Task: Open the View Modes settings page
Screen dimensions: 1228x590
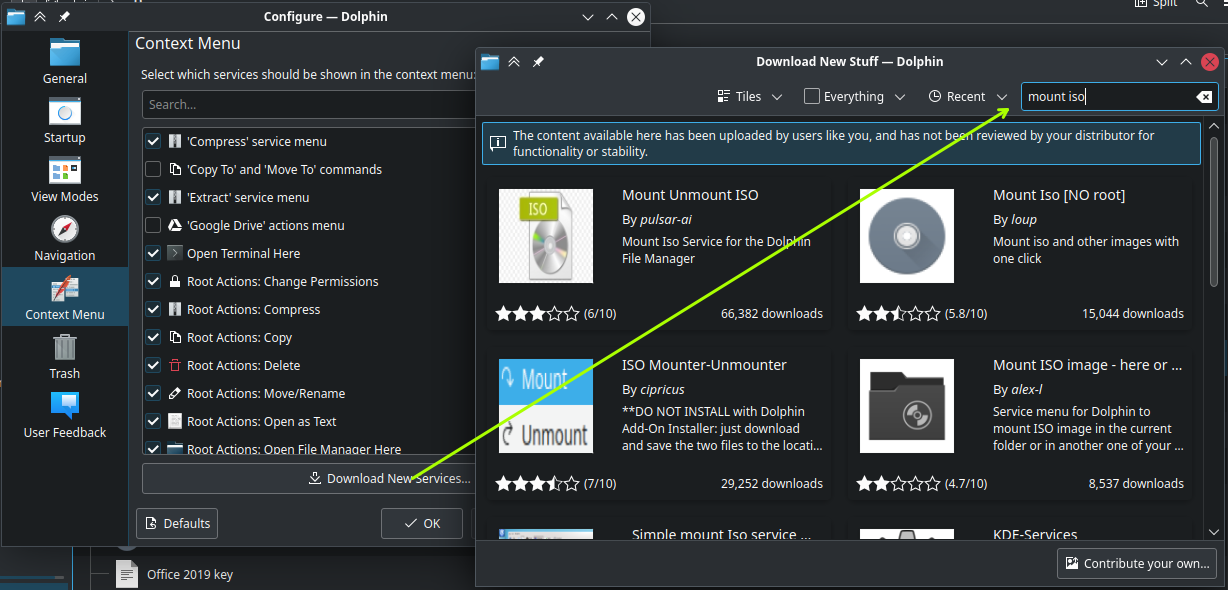Action: [65, 180]
